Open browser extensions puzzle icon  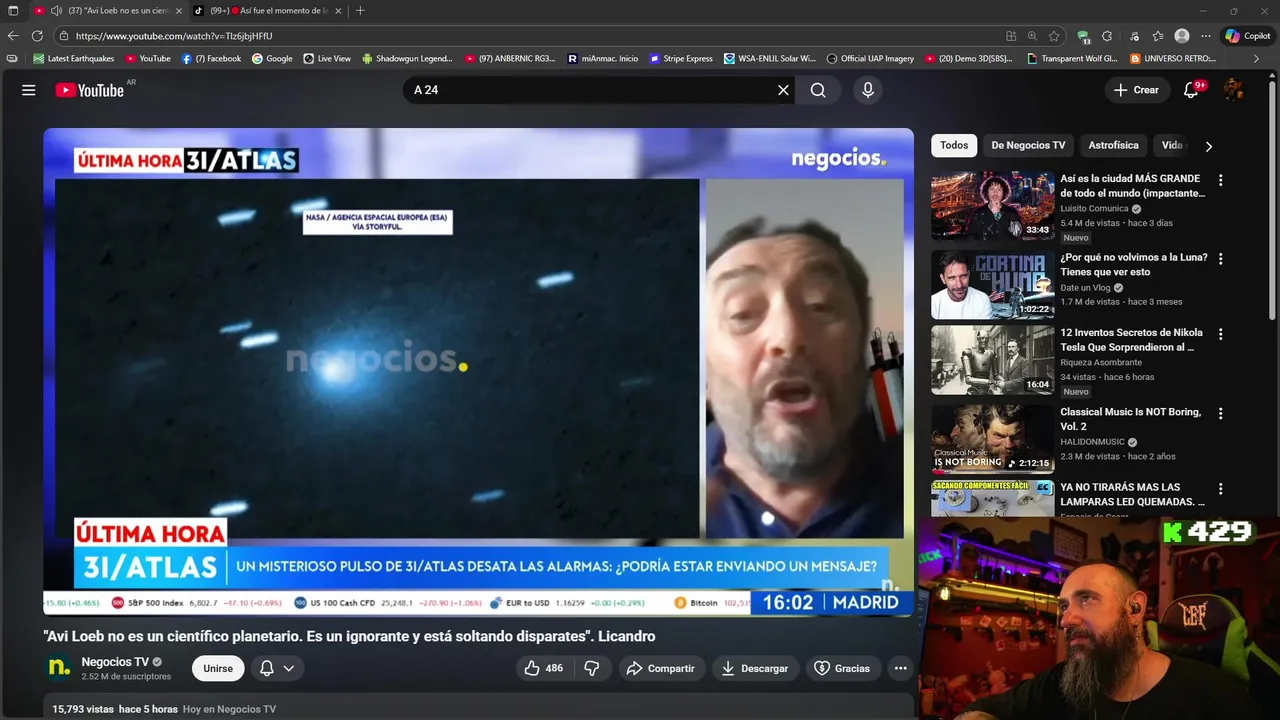tap(1108, 36)
